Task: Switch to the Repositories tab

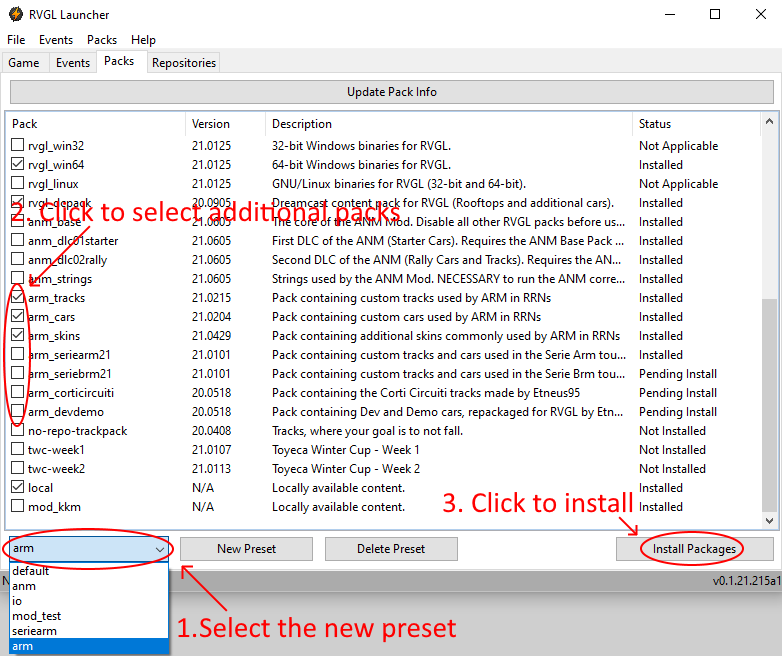Action: point(184,63)
